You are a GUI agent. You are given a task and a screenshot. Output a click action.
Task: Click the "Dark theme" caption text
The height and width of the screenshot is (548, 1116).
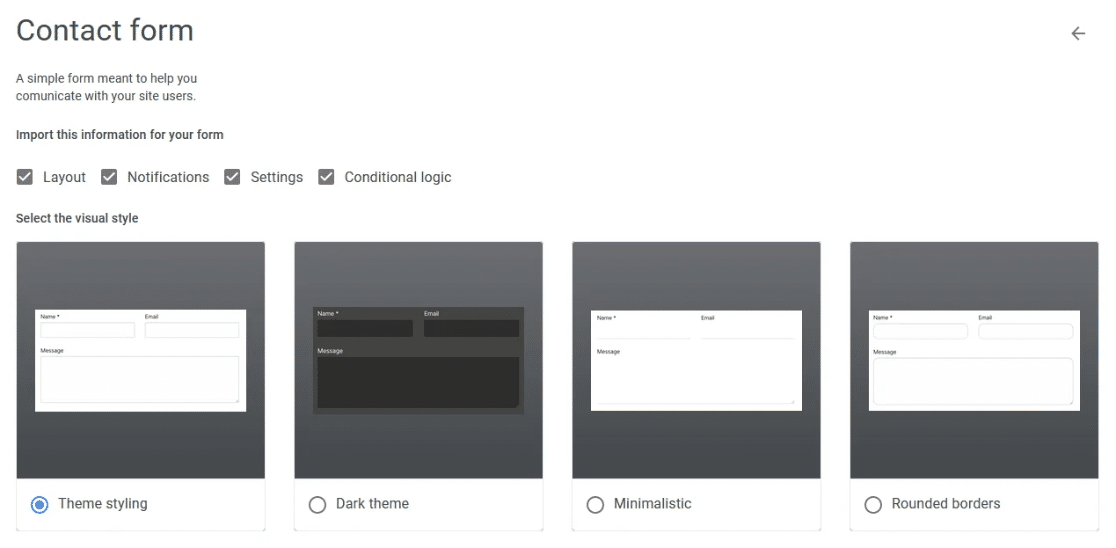pyautogui.click(x=372, y=504)
